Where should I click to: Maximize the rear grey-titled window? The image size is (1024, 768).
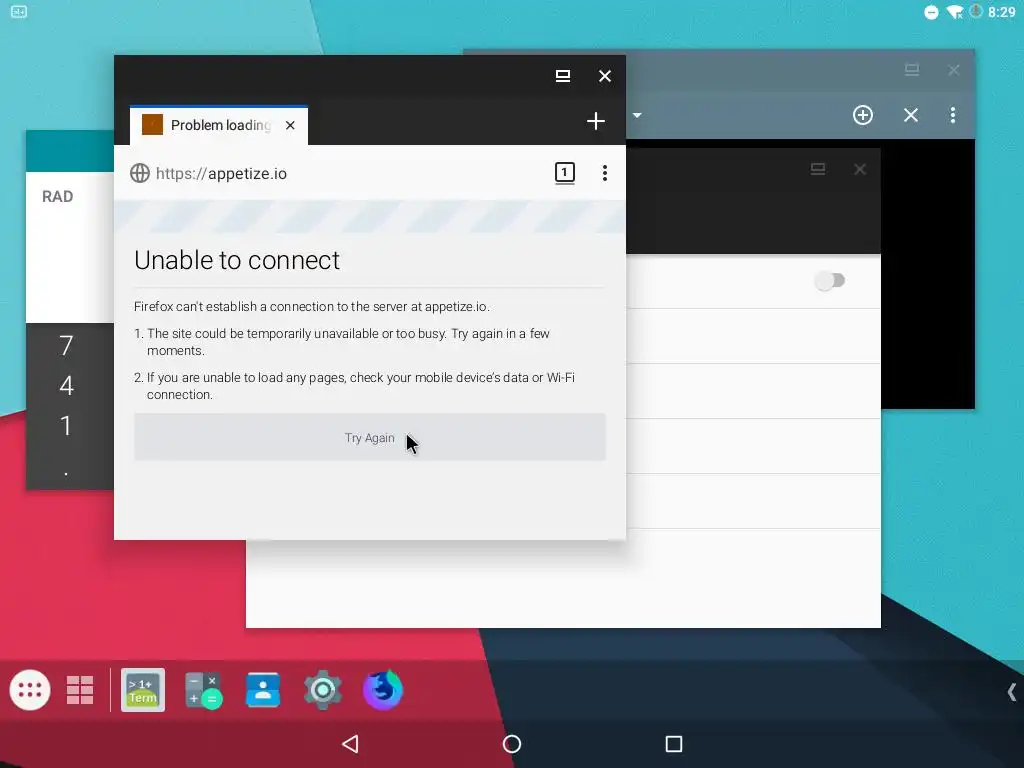(x=912, y=69)
